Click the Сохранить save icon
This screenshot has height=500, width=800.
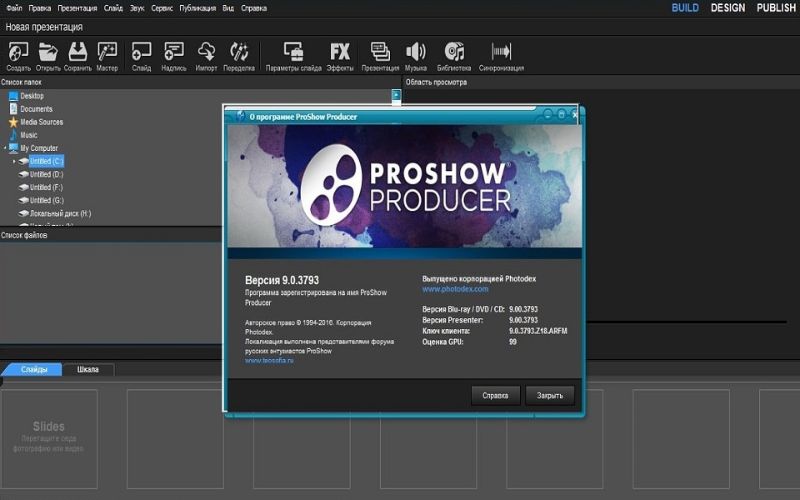coord(77,52)
